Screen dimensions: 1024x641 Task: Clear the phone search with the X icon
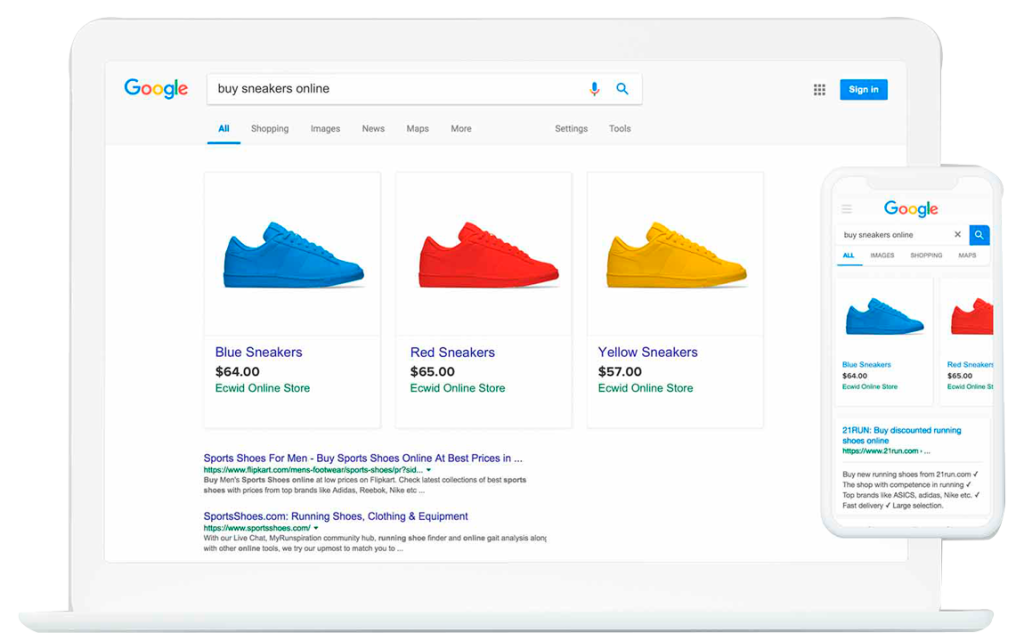(957, 235)
